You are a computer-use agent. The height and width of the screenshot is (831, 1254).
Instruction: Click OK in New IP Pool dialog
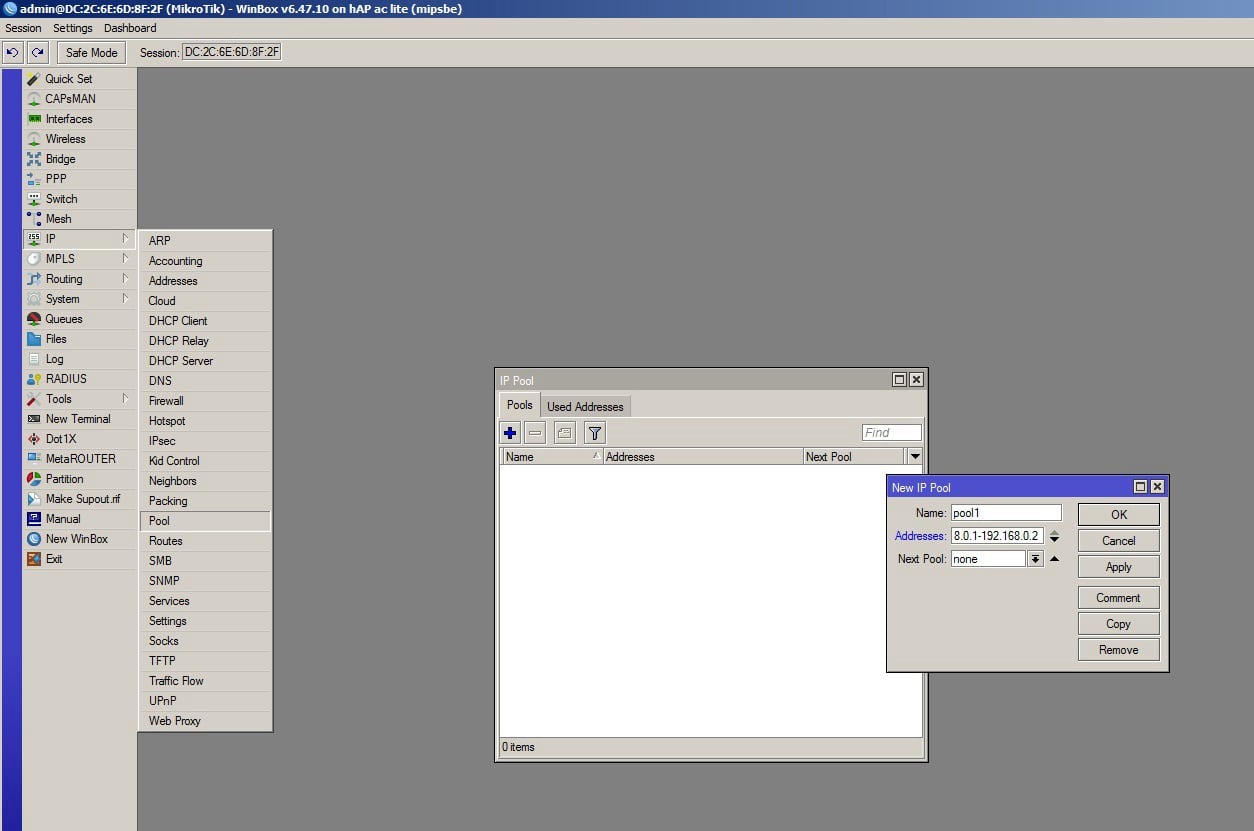coord(1118,514)
